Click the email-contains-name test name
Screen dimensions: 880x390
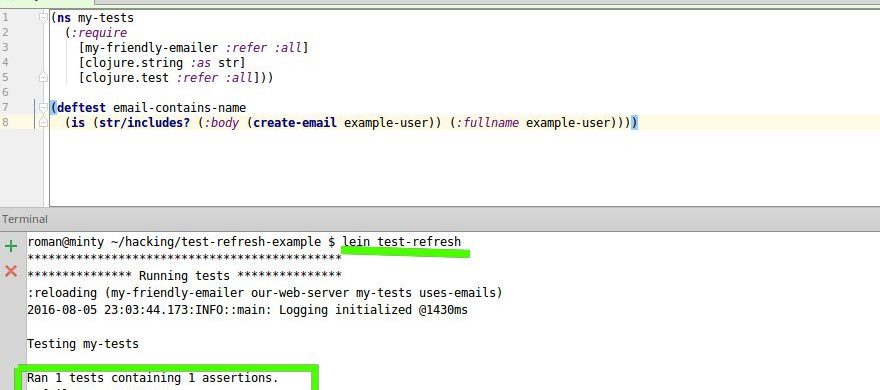pyautogui.click(x=180, y=107)
